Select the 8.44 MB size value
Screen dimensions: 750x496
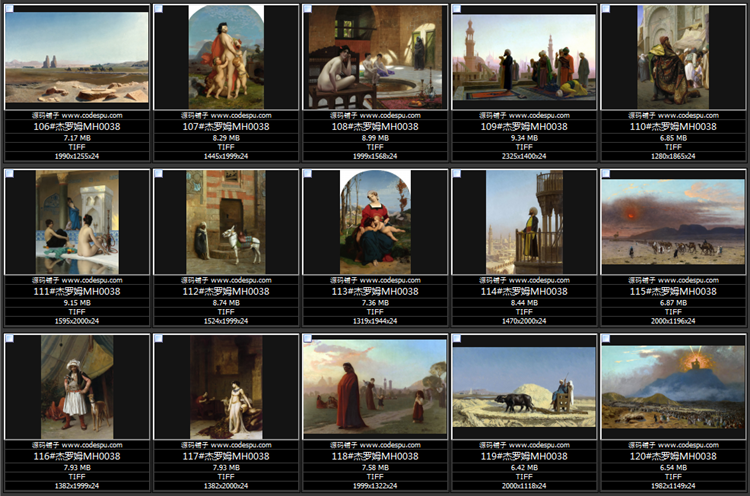pyautogui.click(x=524, y=303)
